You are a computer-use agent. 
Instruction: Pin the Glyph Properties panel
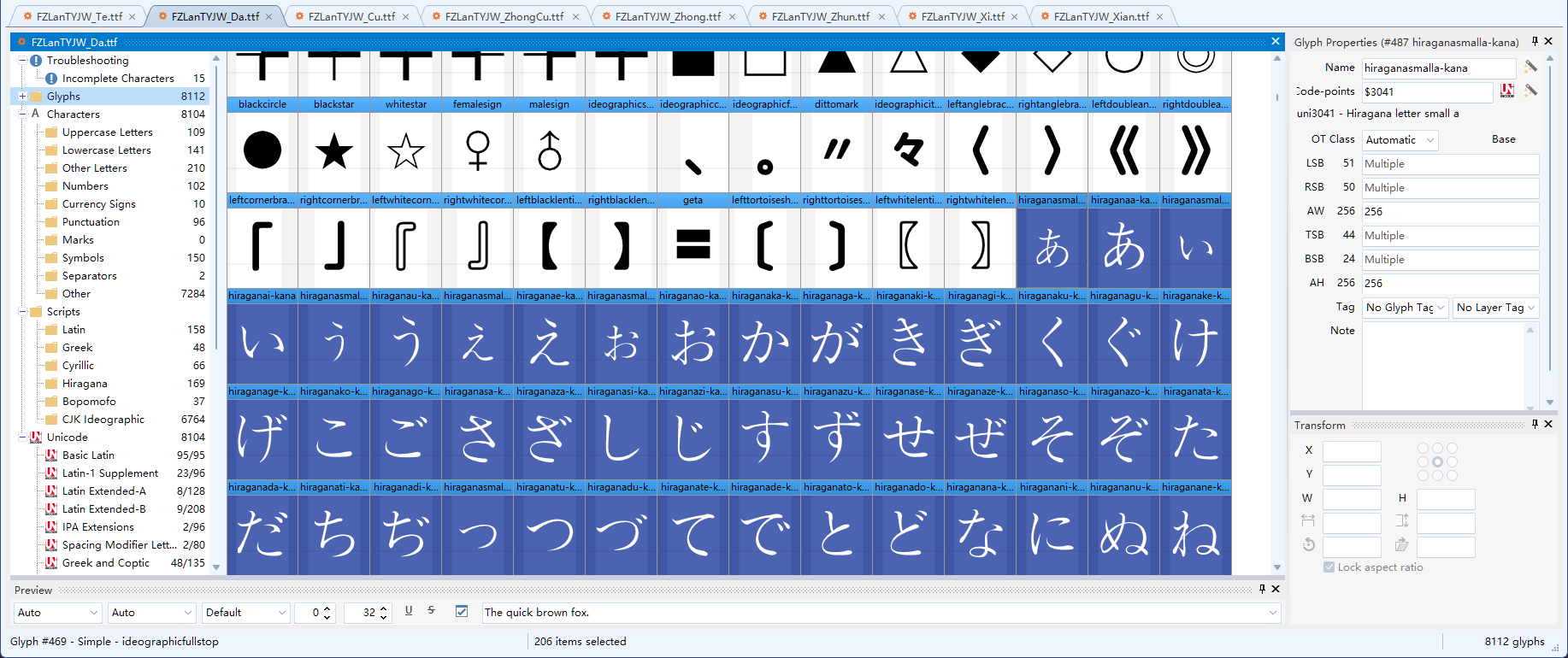(x=1535, y=41)
